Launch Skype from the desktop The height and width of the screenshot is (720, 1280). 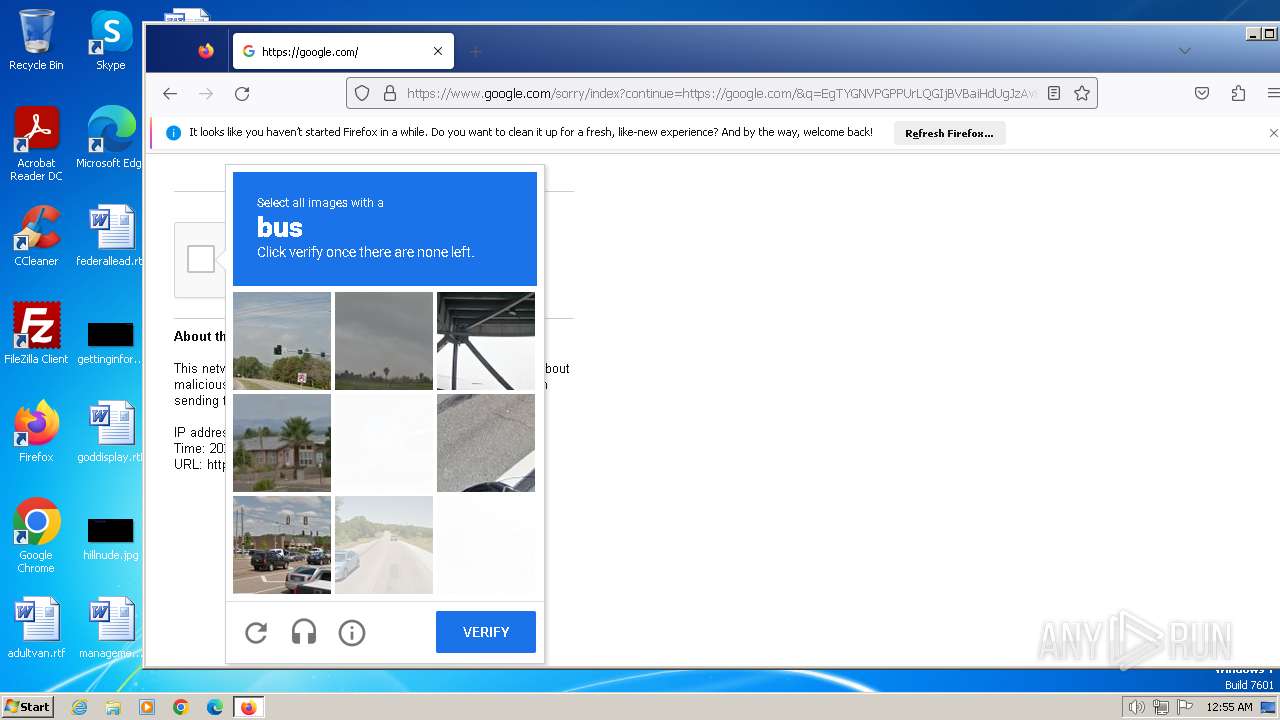tap(111, 40)
